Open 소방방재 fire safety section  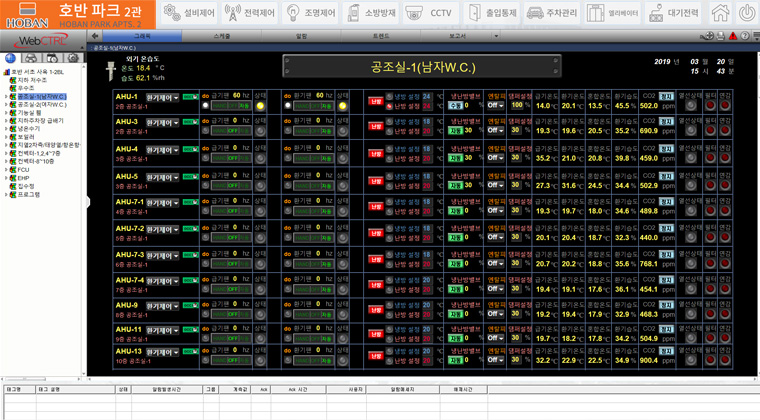371,13
